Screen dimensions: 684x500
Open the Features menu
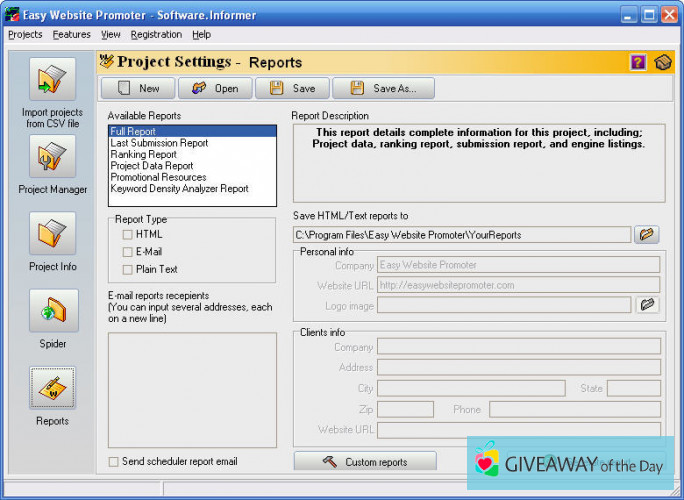tap(72, 34)
